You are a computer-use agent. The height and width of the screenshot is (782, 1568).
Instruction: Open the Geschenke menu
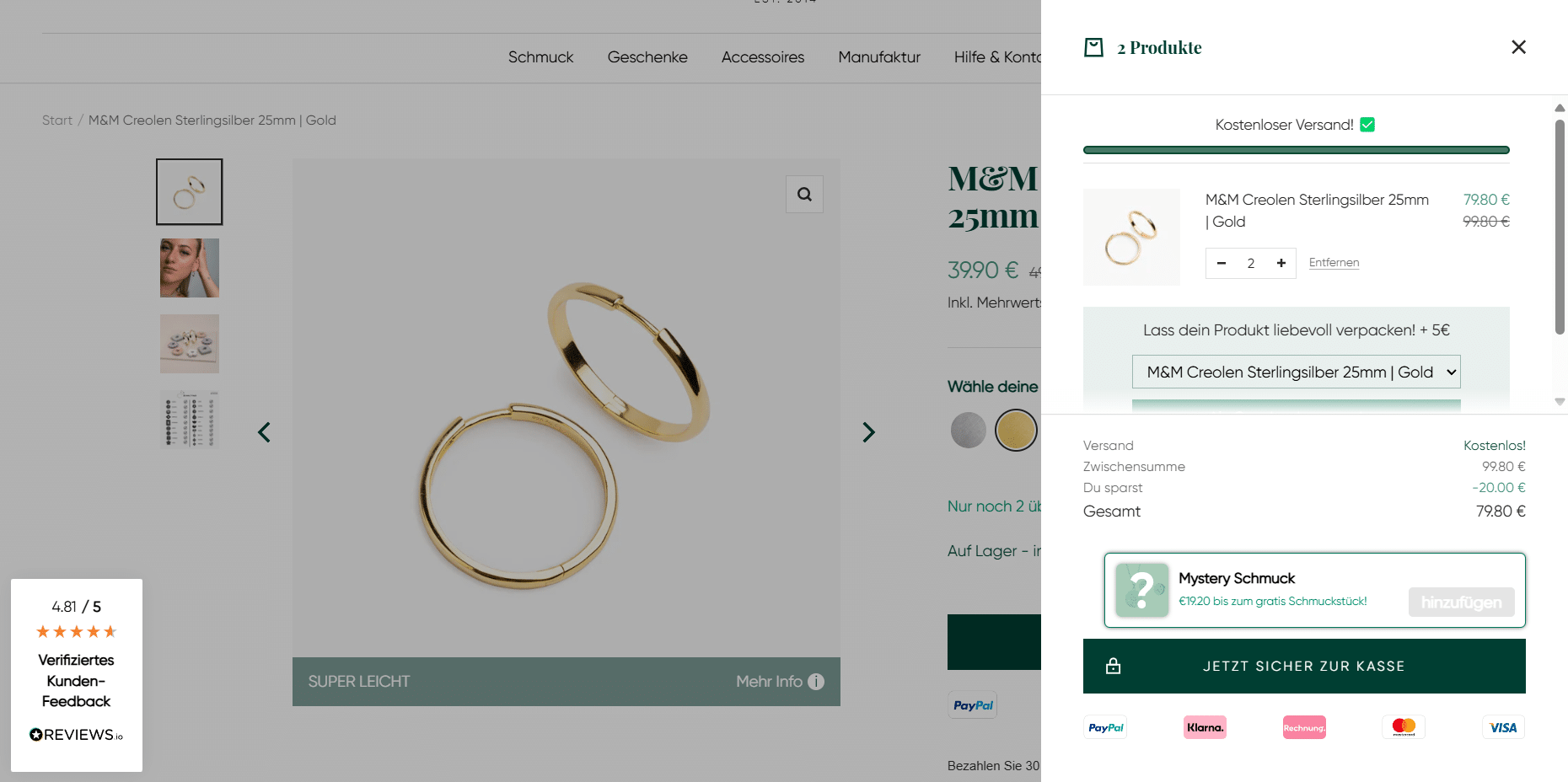click(x=647, y=57)
